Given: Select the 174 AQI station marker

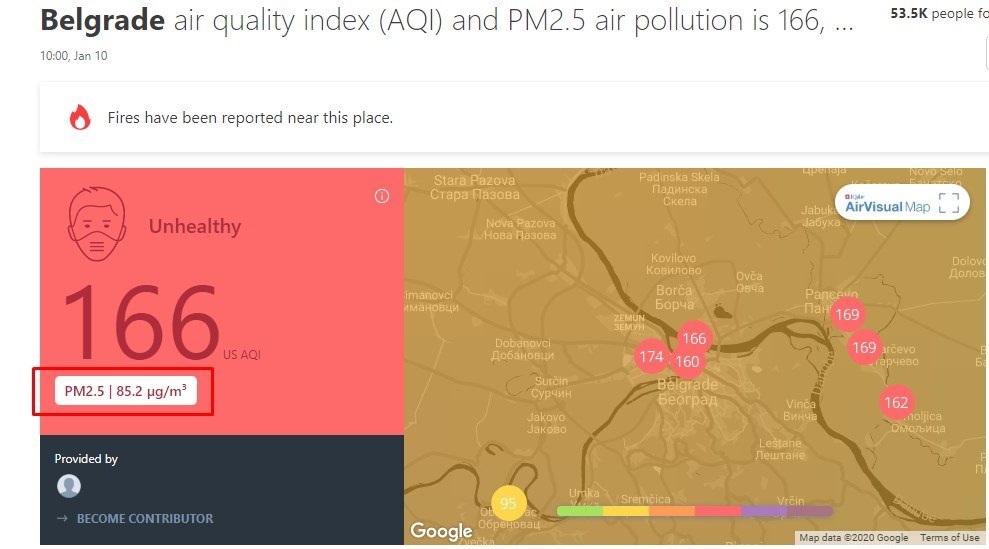Looking at the screenshot, I should (x=652, y=357).
